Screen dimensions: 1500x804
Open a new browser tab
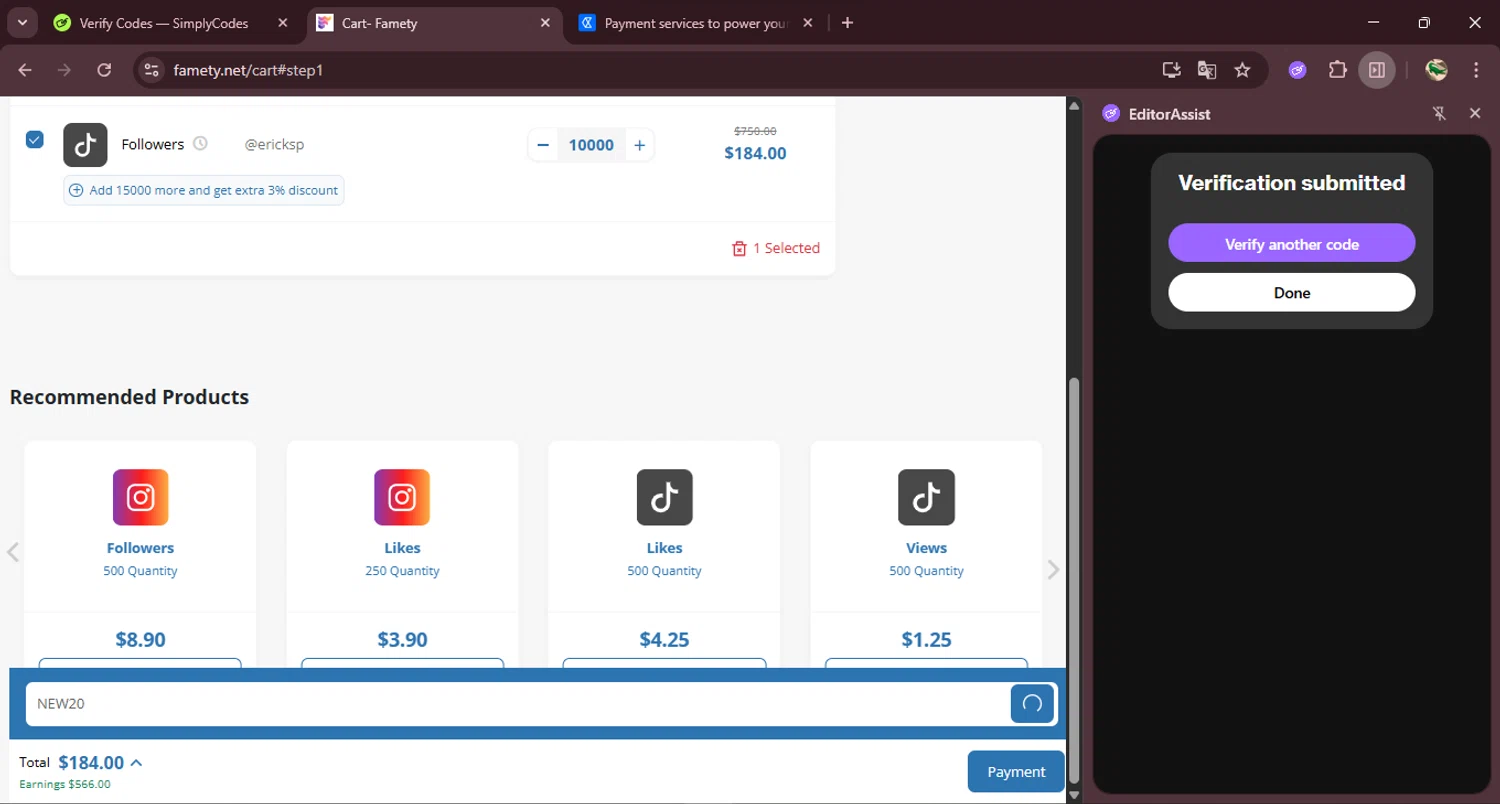[x=847, y=23]
